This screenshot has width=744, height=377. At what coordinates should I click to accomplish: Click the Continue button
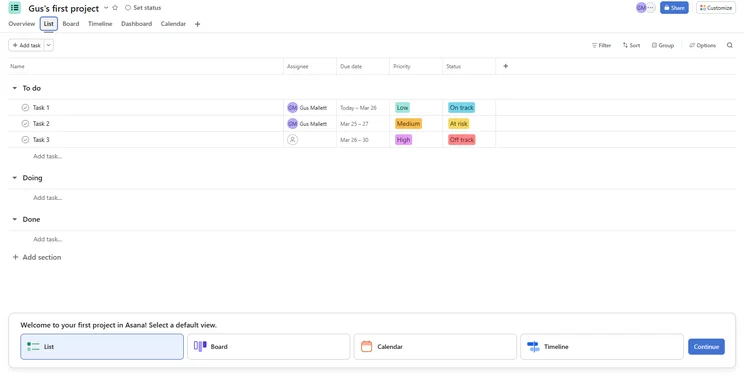[706, 347]
